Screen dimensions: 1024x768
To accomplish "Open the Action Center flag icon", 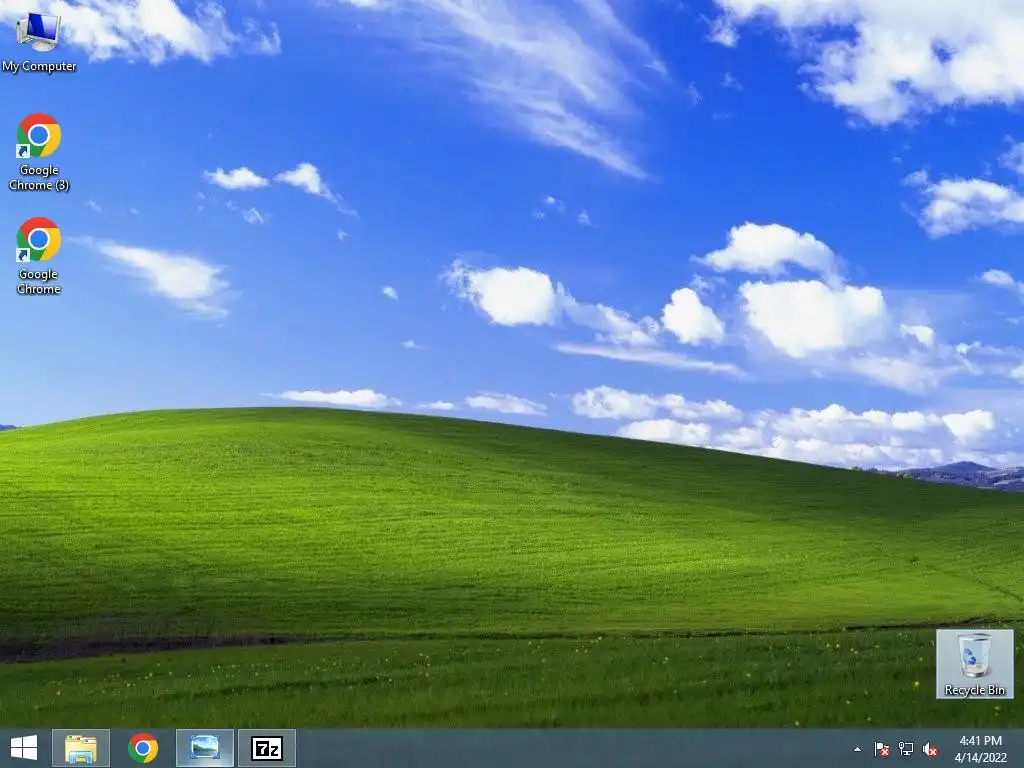I will tap(882, 749).
